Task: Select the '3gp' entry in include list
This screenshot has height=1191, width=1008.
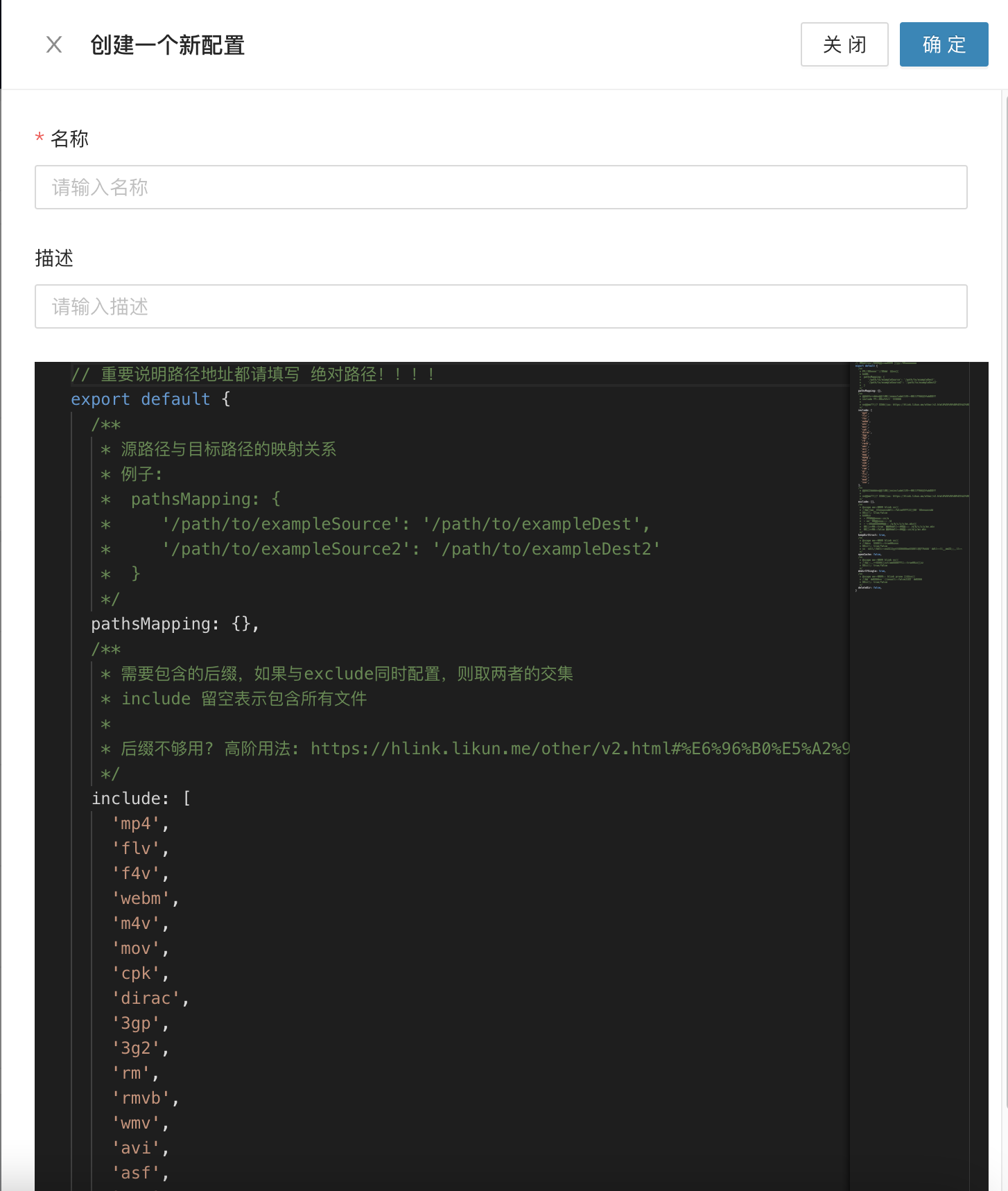Action: tap(141, 1023)
